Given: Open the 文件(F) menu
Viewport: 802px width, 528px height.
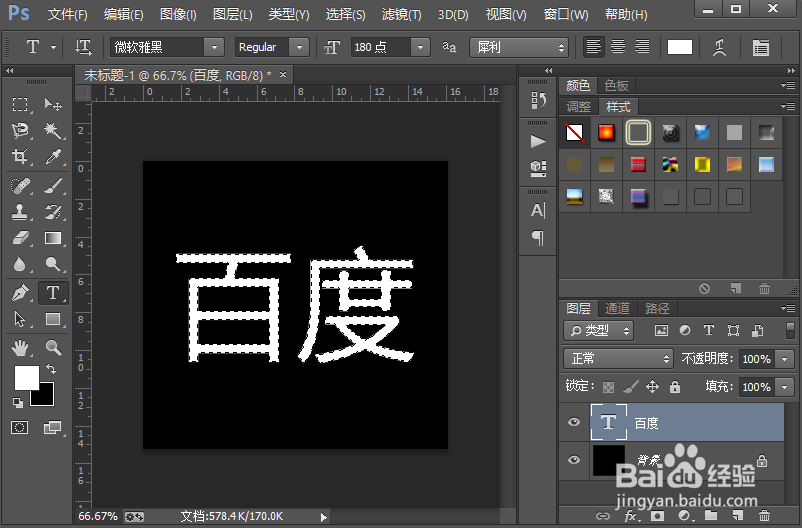Looking at the screenshot, I should [68, 14].
